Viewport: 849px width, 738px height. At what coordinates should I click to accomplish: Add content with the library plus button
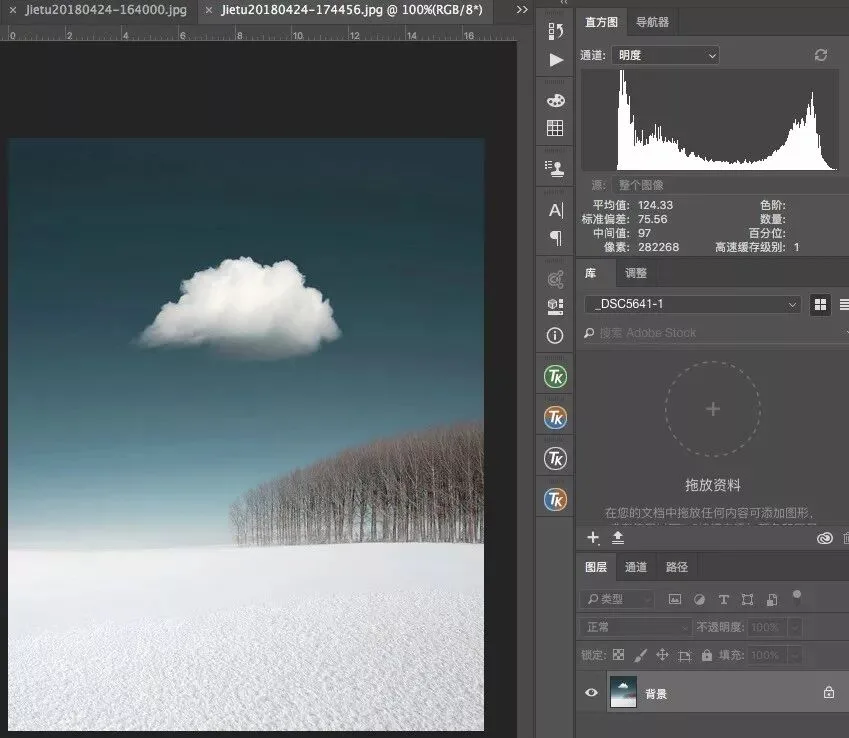pyautogui.click(x=593, y=538)
